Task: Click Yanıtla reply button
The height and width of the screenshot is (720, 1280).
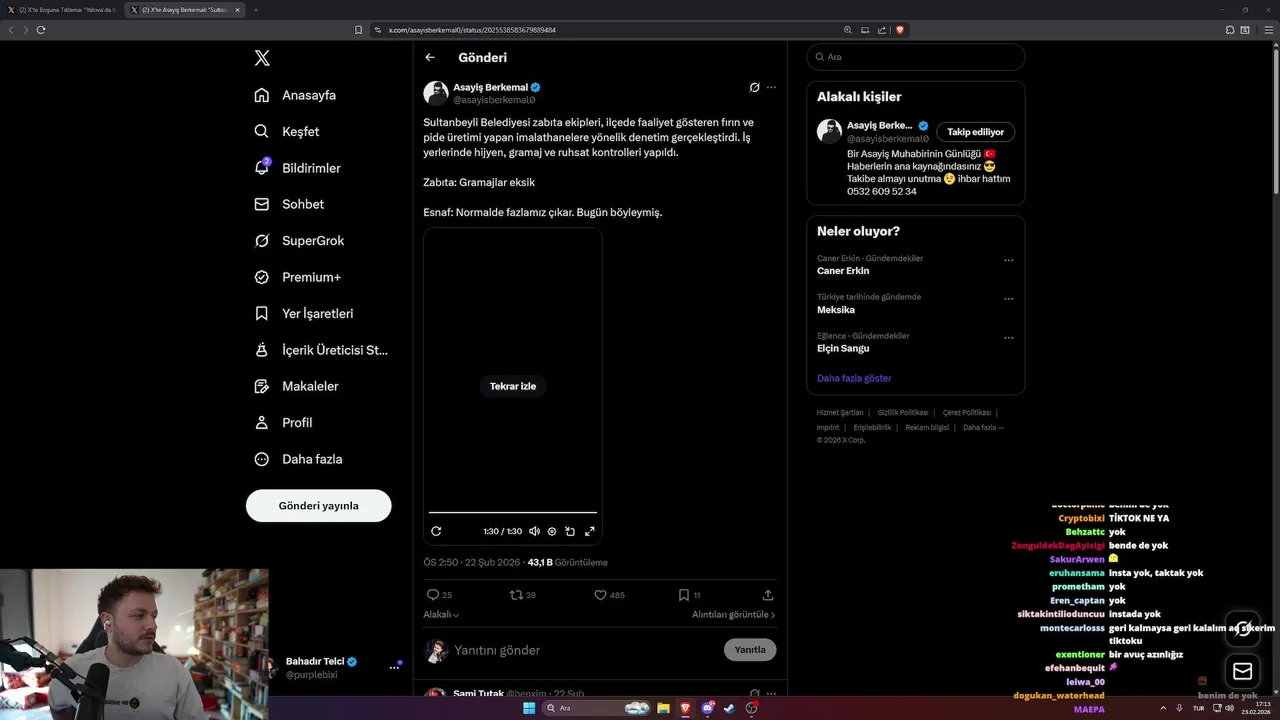Action: pyautogui.click(x=750, y=649)
